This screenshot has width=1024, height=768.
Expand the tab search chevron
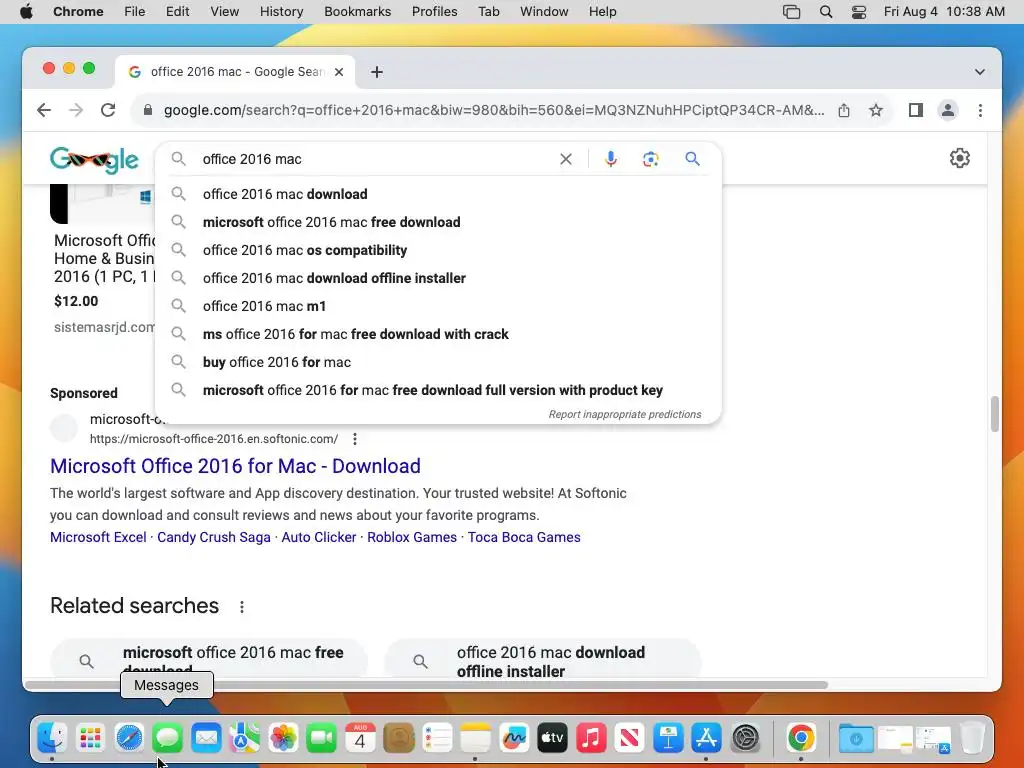980,72
